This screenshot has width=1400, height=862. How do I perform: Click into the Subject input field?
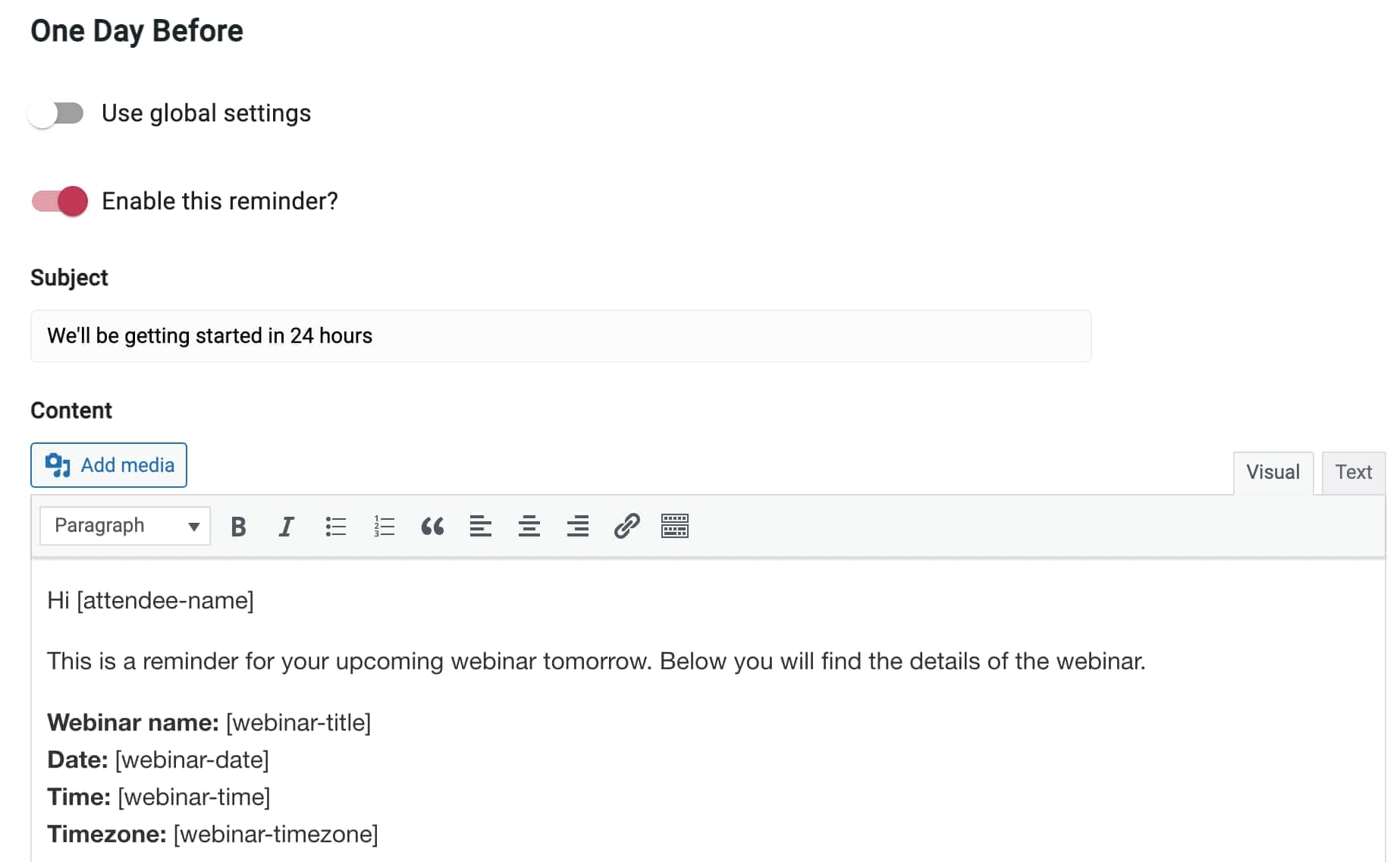560,336
